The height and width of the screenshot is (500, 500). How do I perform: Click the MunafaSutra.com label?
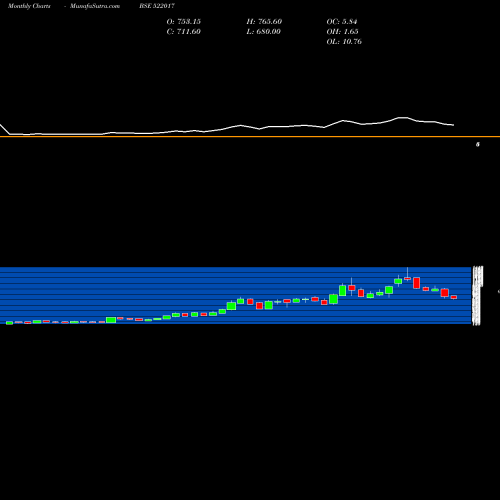click(95, 6)
